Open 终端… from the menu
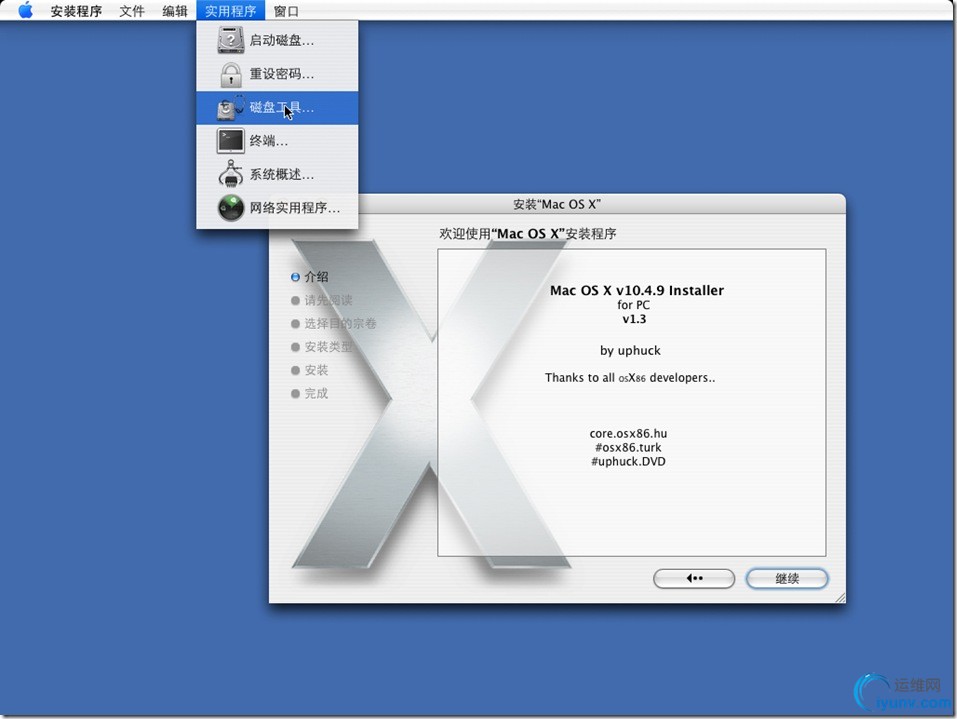 click(x=277, y=141)
